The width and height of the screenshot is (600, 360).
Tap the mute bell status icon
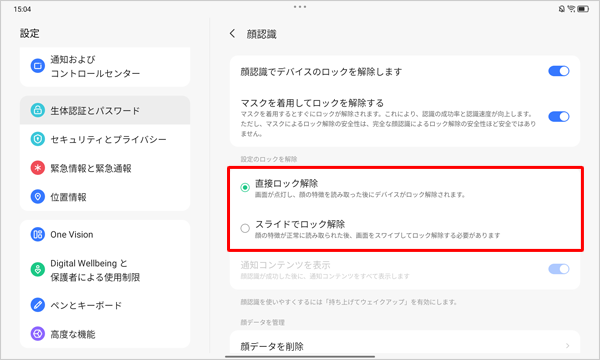tap(561, 9)
